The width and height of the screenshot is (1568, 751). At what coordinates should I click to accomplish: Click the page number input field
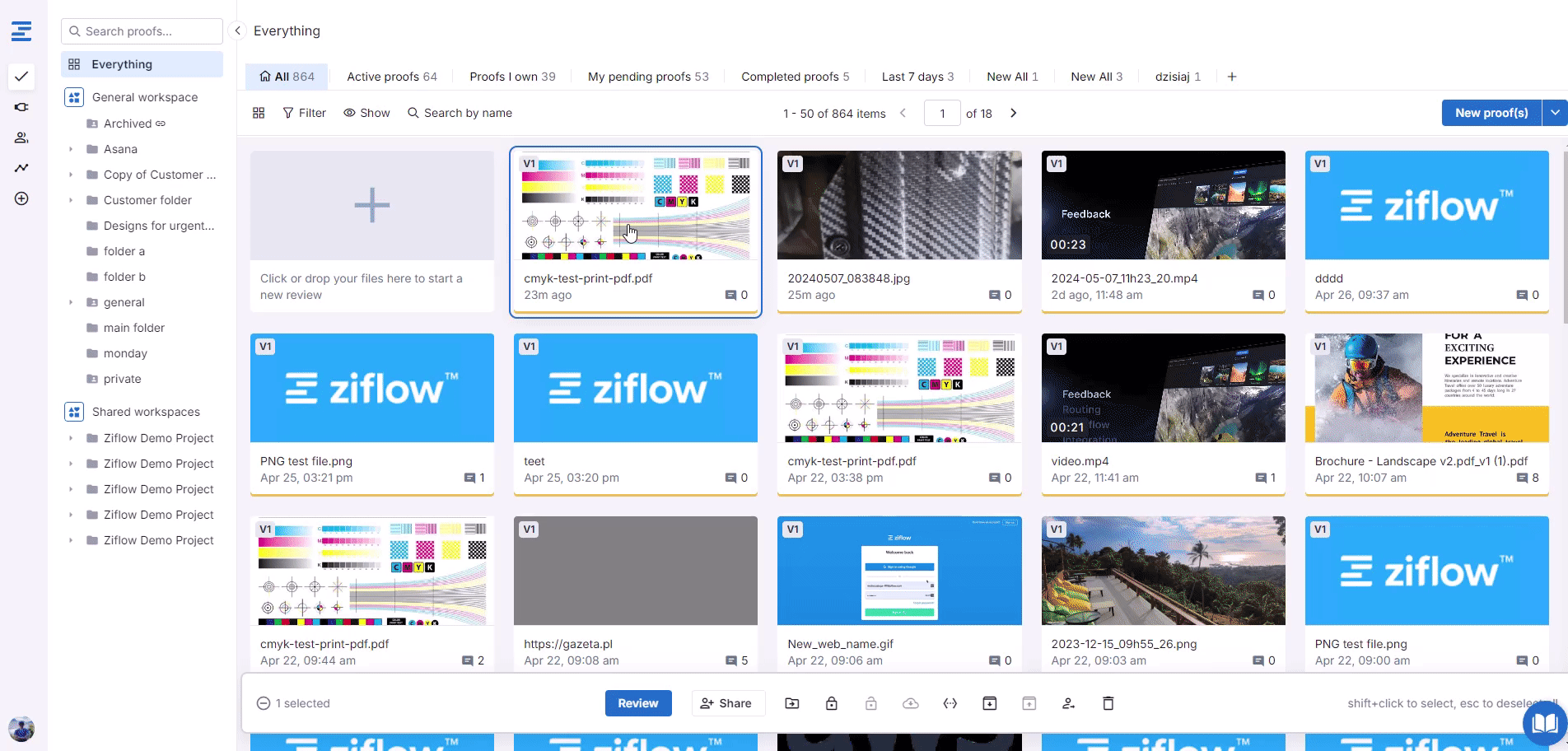click(x=942, y=114)
